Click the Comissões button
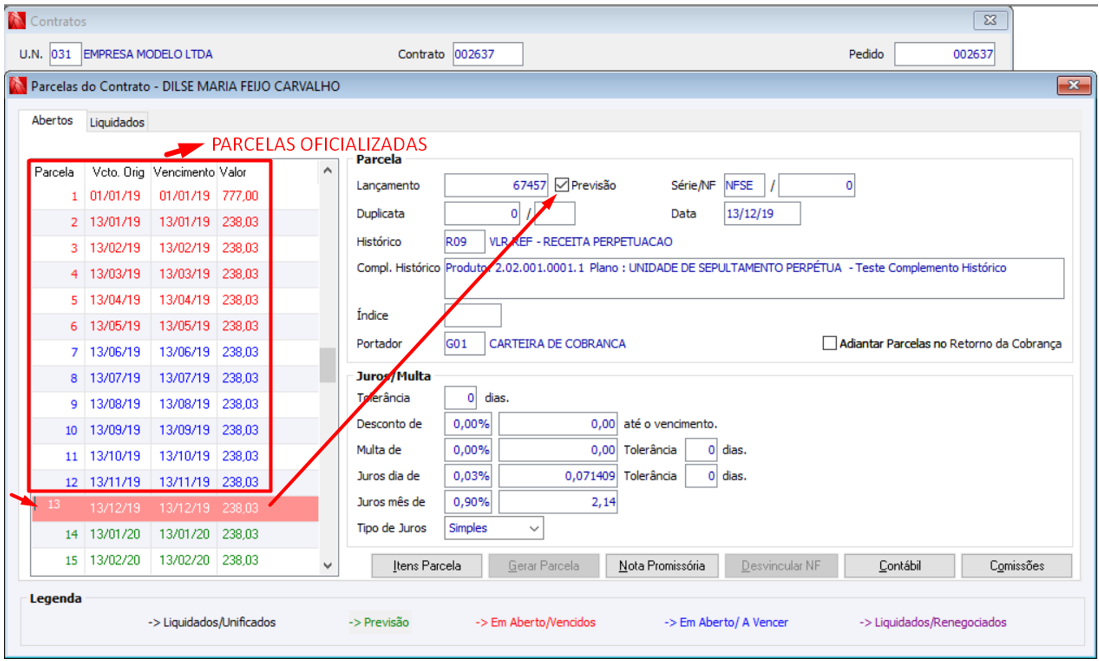 [1017, 566]
